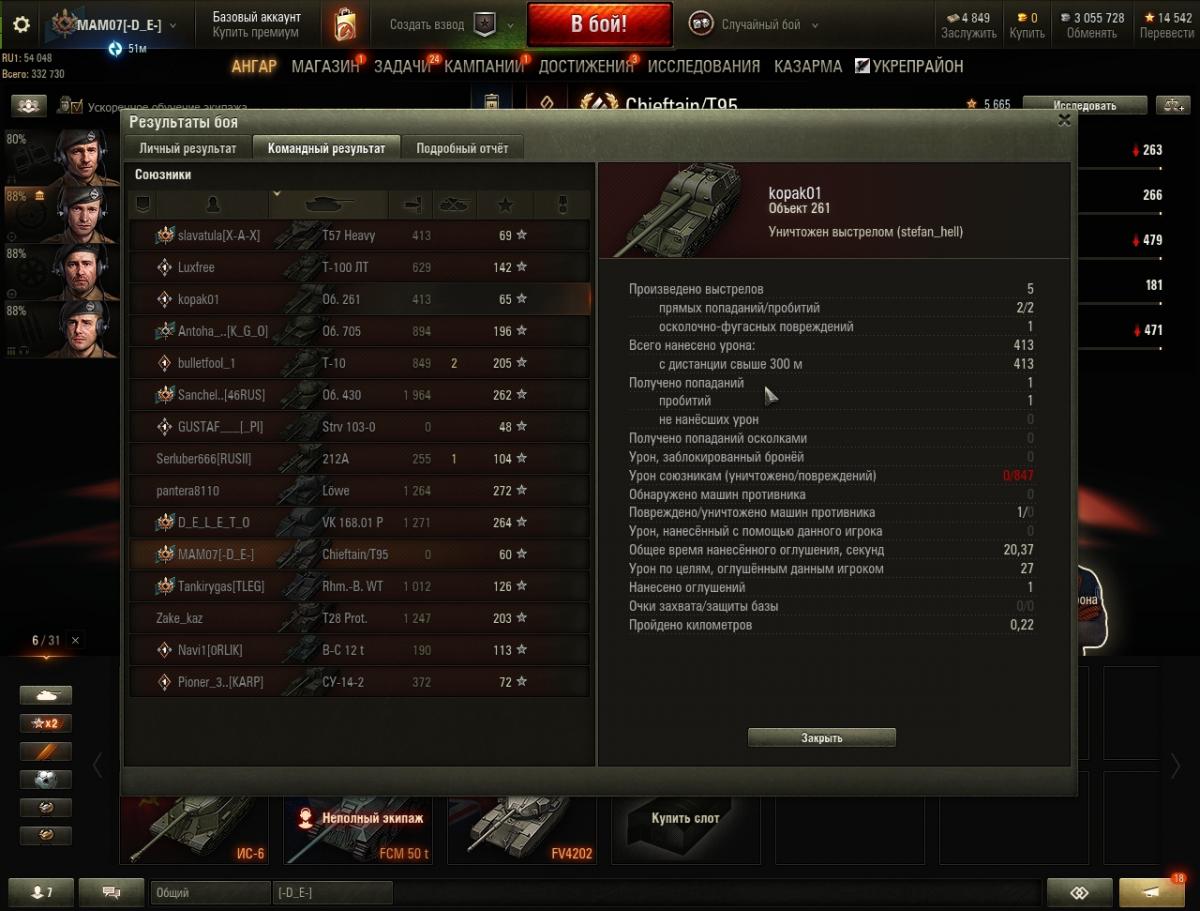Image resolution: width=1200 pixels, height=911 pixels.
Task: Toggle the tank type carousel filter
Action: pyautogui.click(x=46, y=695)
